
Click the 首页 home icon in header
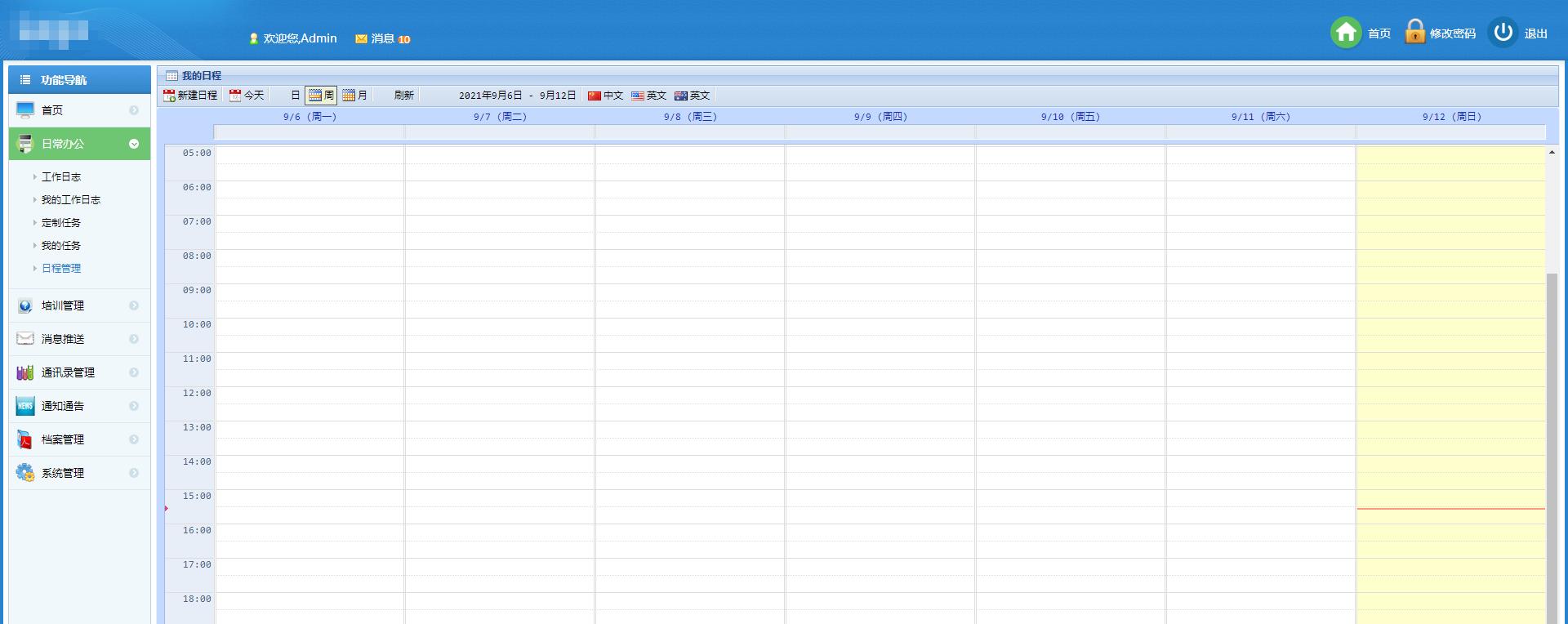coord(1346,33)
